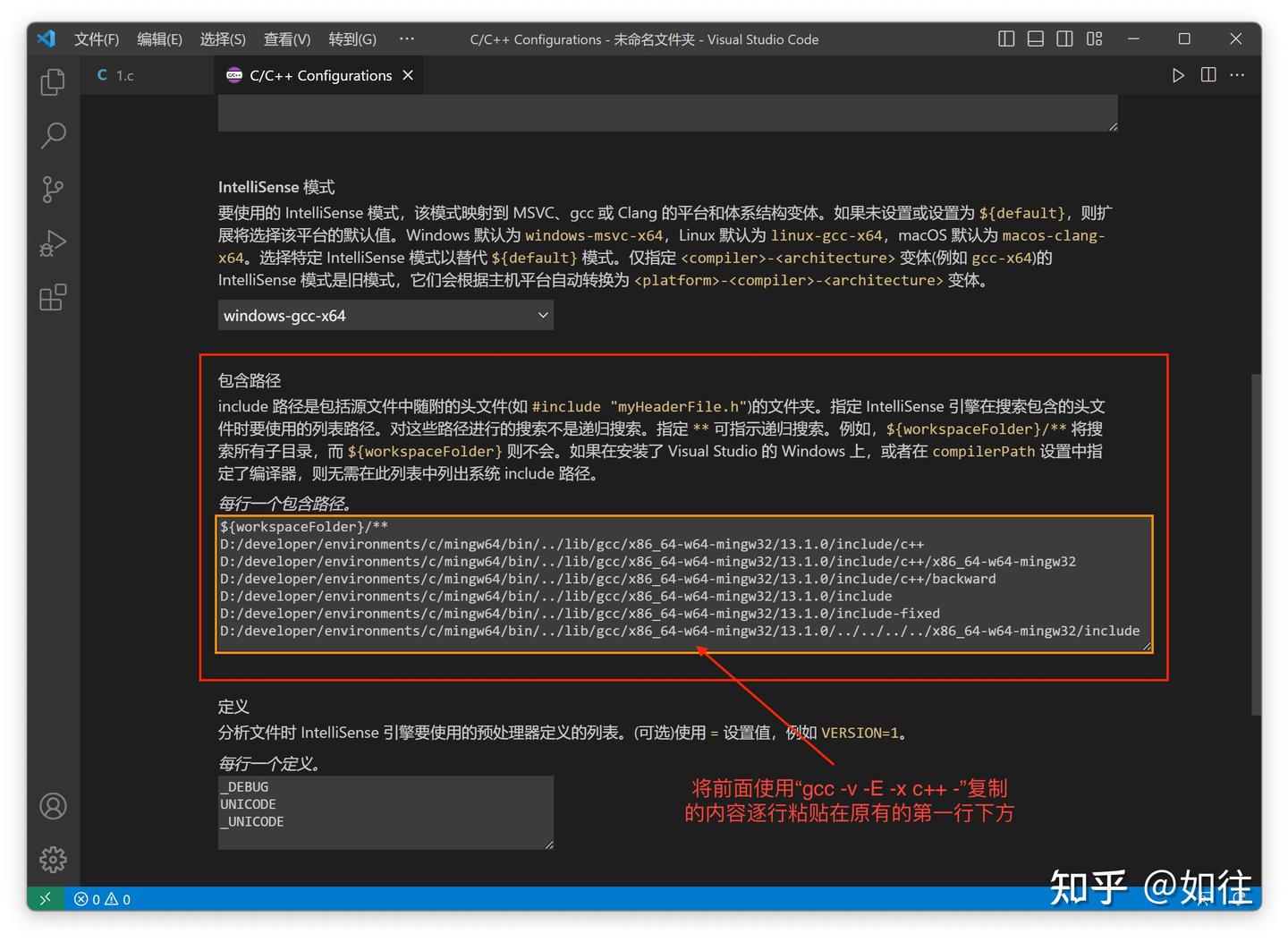The height and width of the screenshot is (942, 1288).
Task: Open the Run and Debug panel
Action: tap(52, 242)
